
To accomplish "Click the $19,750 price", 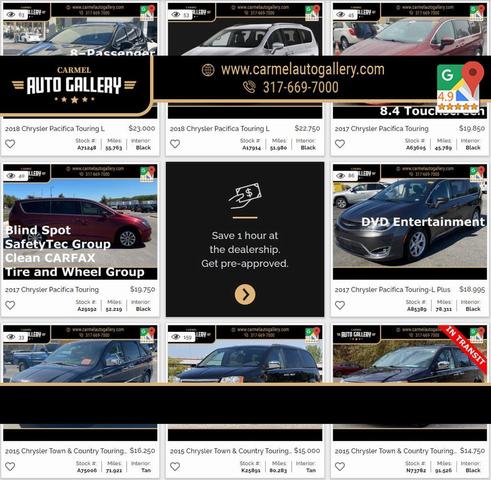I will [x=142, y=289].
